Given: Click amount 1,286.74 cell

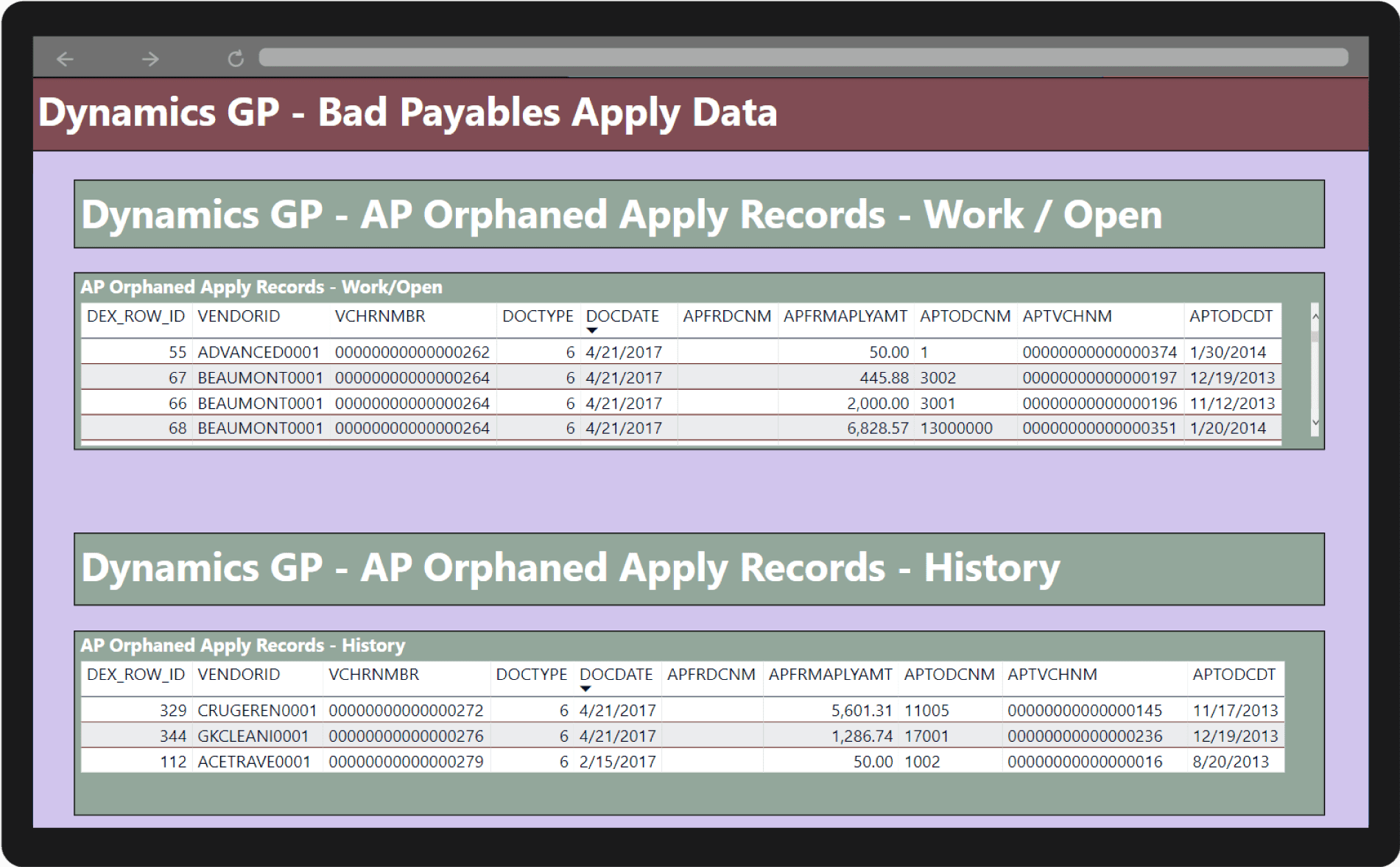Looking at the screenshot, I should click(x=862, y=736).
